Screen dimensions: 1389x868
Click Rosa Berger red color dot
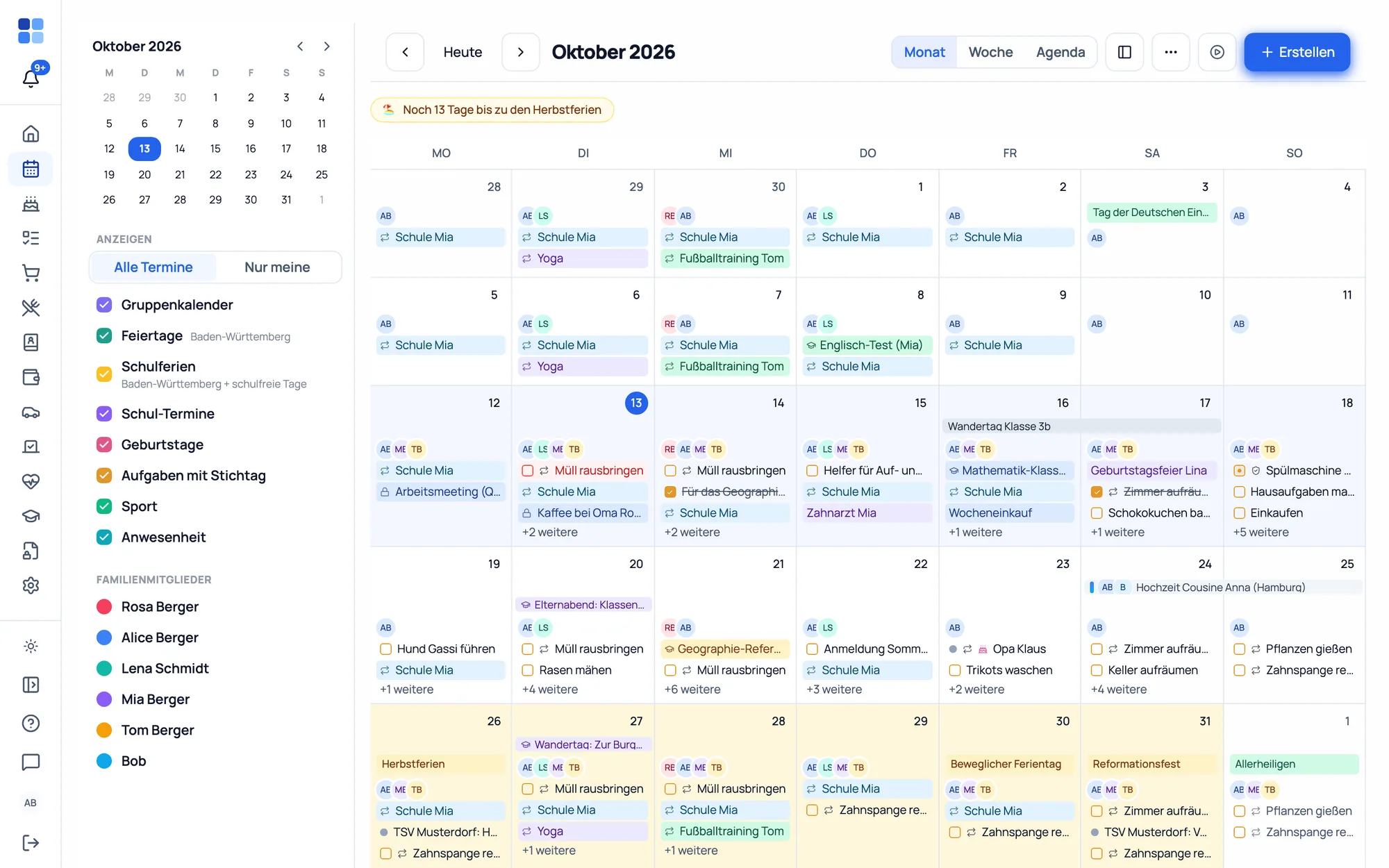tap(104, 607)
